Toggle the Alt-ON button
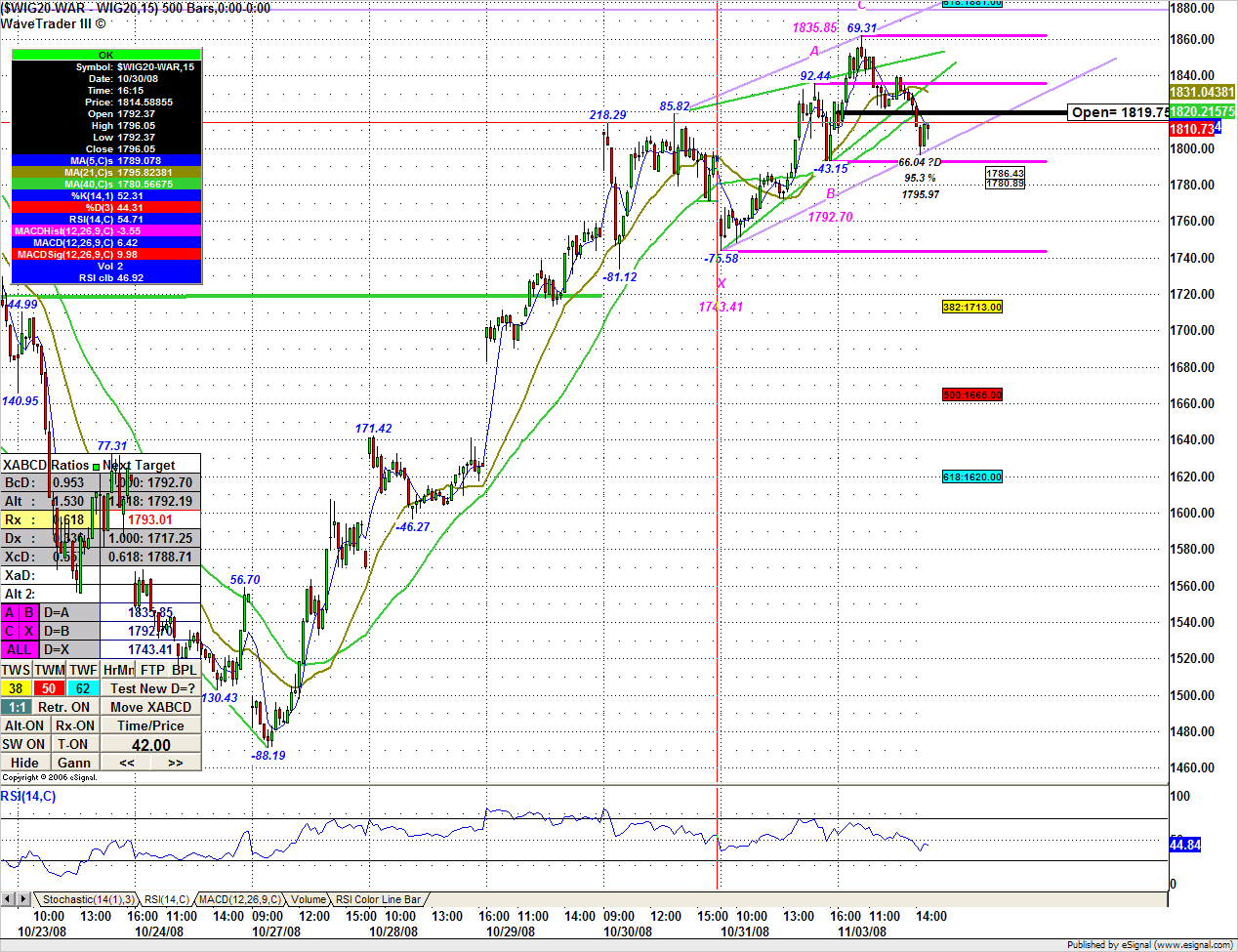 [24, 725]
